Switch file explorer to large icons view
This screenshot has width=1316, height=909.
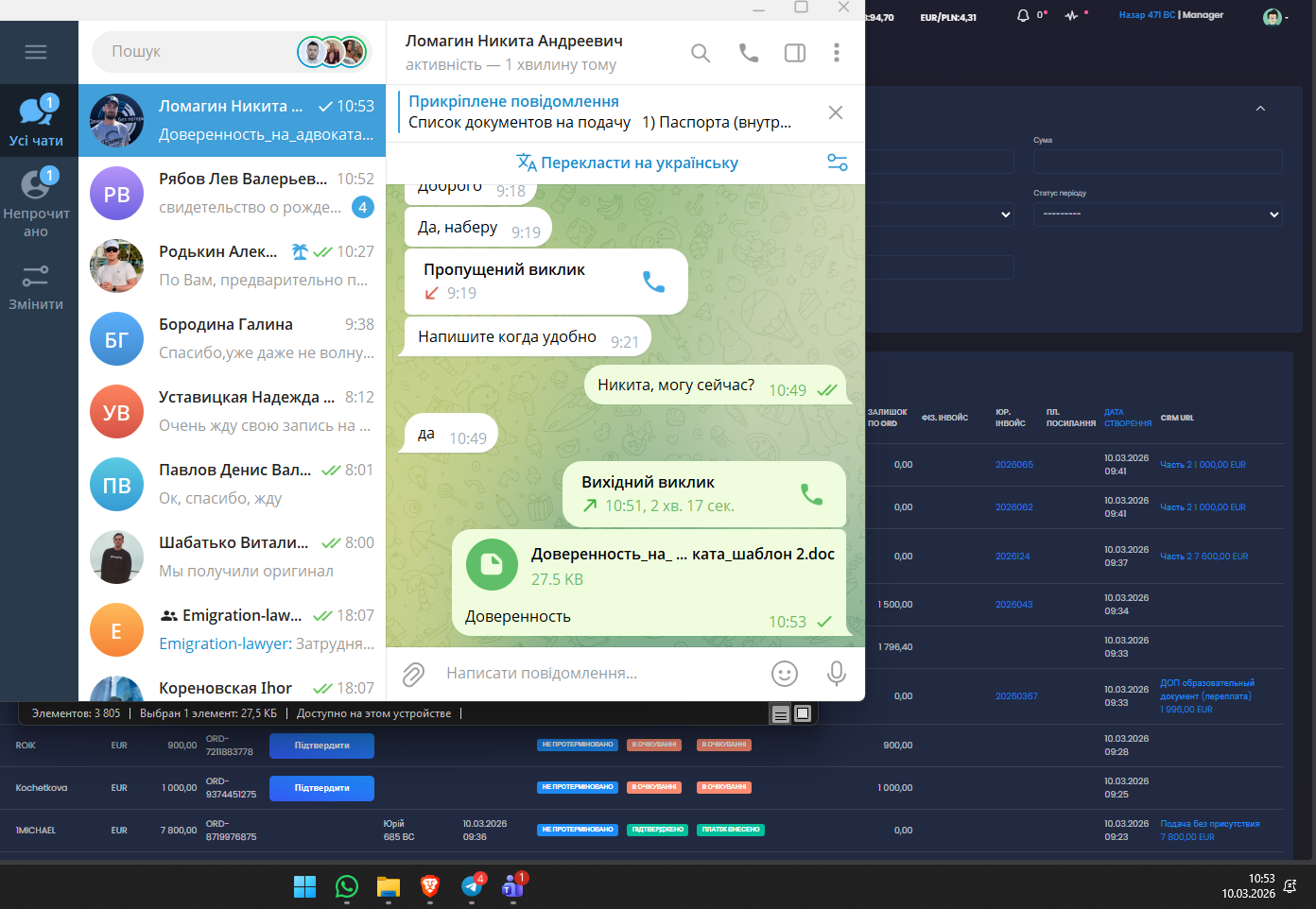[803, 713]
